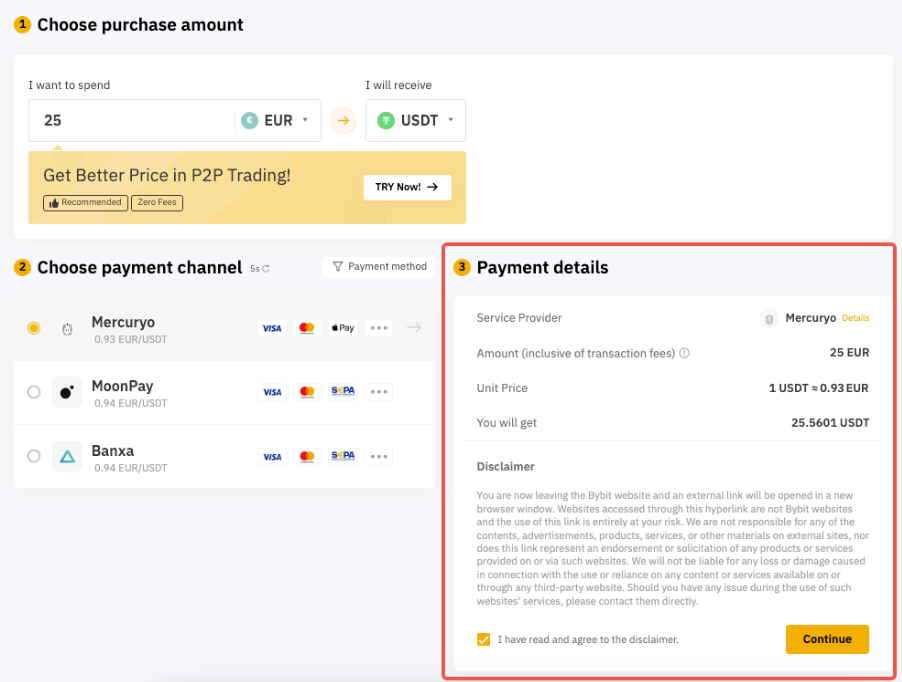Expand more payment options for Banxa
The height and width of the screenshot is (682, 902).
379,457
